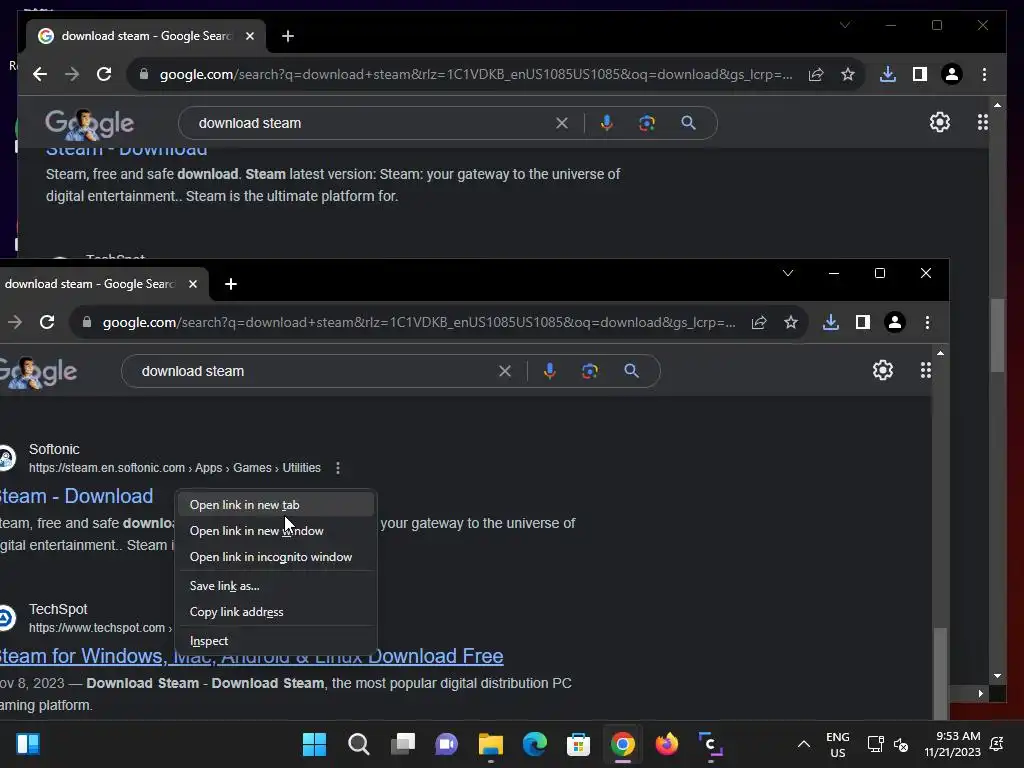Choose Save link as... option
This screenshot has width=1024, height=768.
(x=276, y=586)
